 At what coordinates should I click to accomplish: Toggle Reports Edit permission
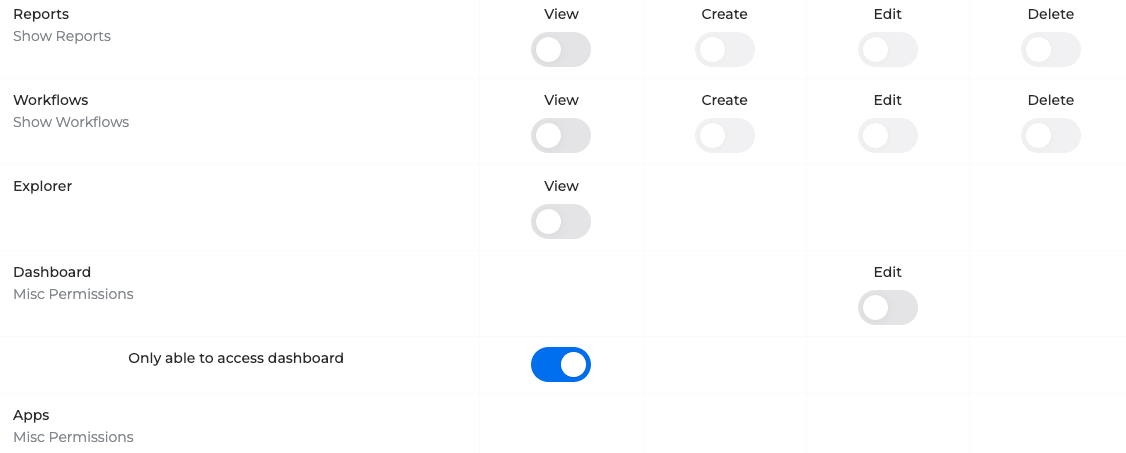888,50
